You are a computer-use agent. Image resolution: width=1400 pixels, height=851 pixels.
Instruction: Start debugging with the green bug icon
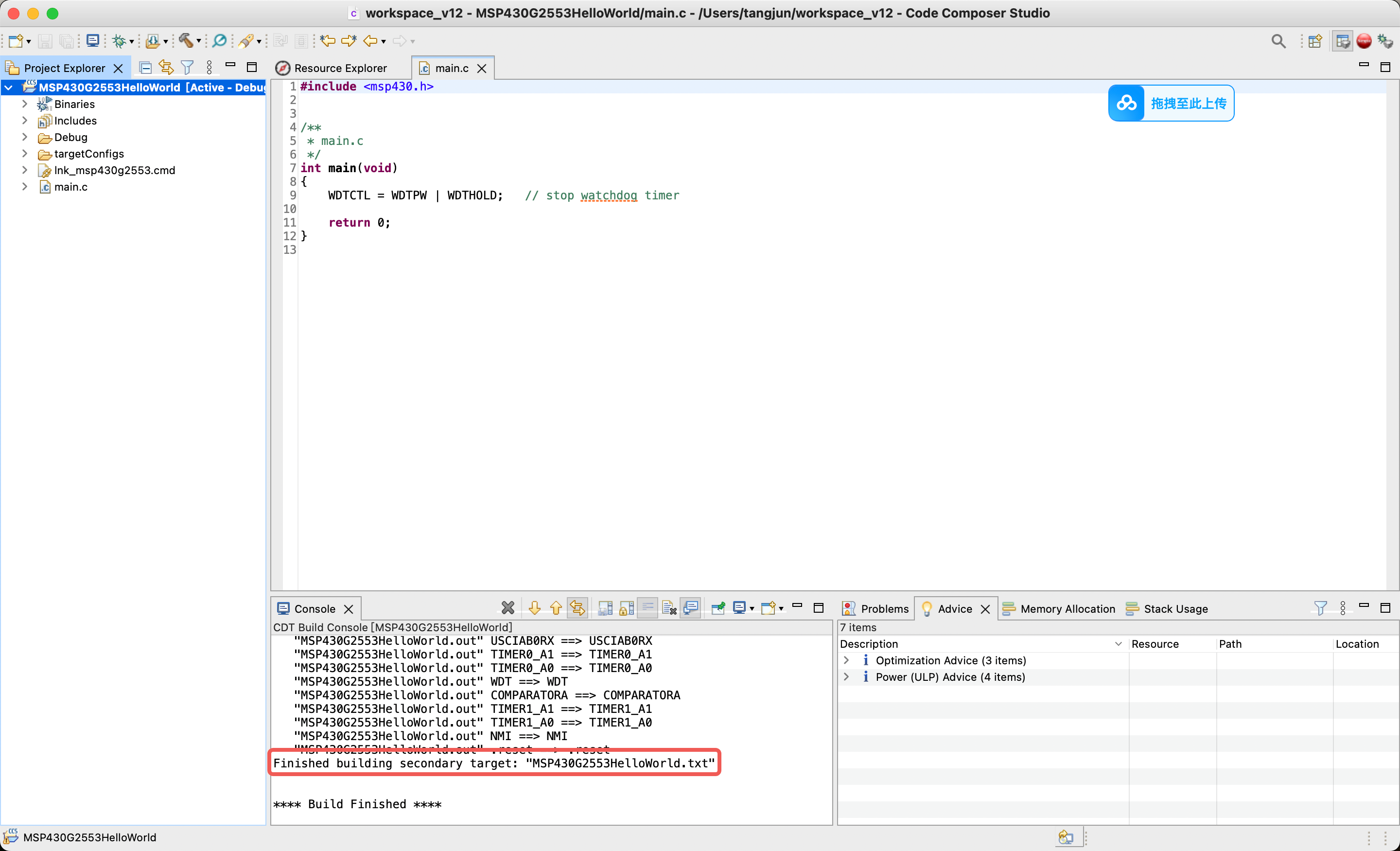click(x=119, y=41)
